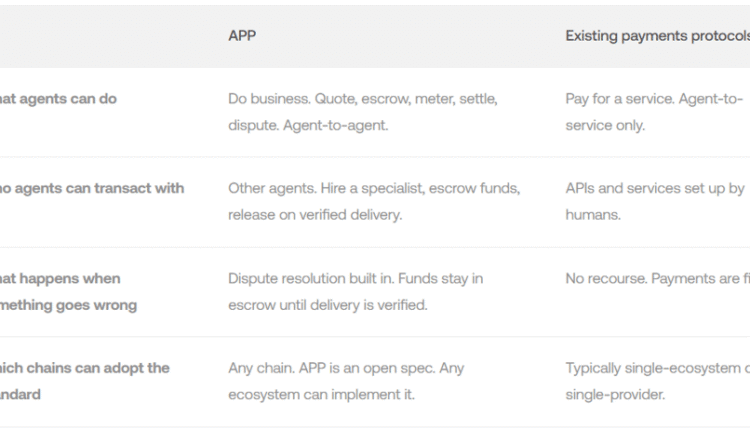Click the APP column header
Image resolution: width=750 pixels, height=430 pixels.
click(x=243, y=36)
